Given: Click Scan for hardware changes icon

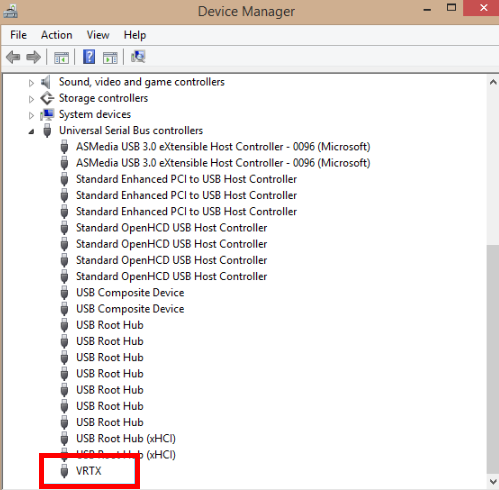Looking at the screenshot, I should [138, 57].
